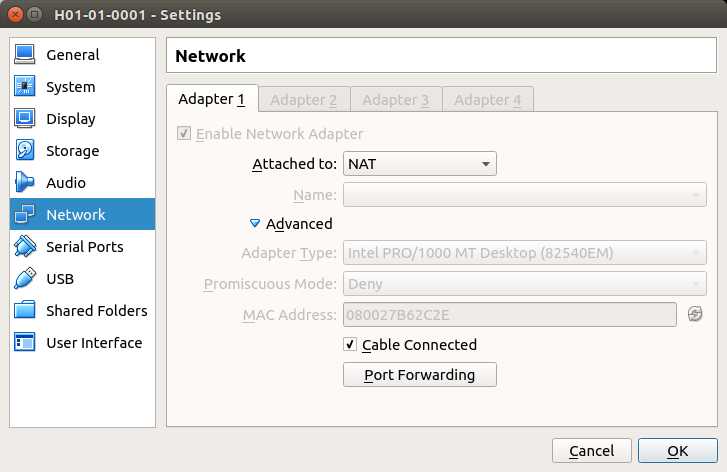
Task: Open the Promiscuous Mode dropdown
Action: (524, 283)
